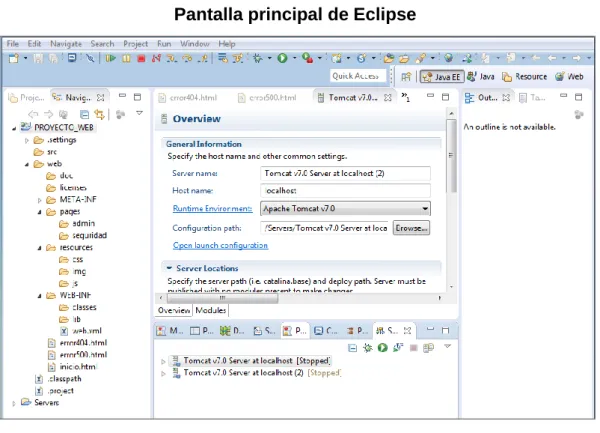
Task: Open the Window menu
Action: 195,44
